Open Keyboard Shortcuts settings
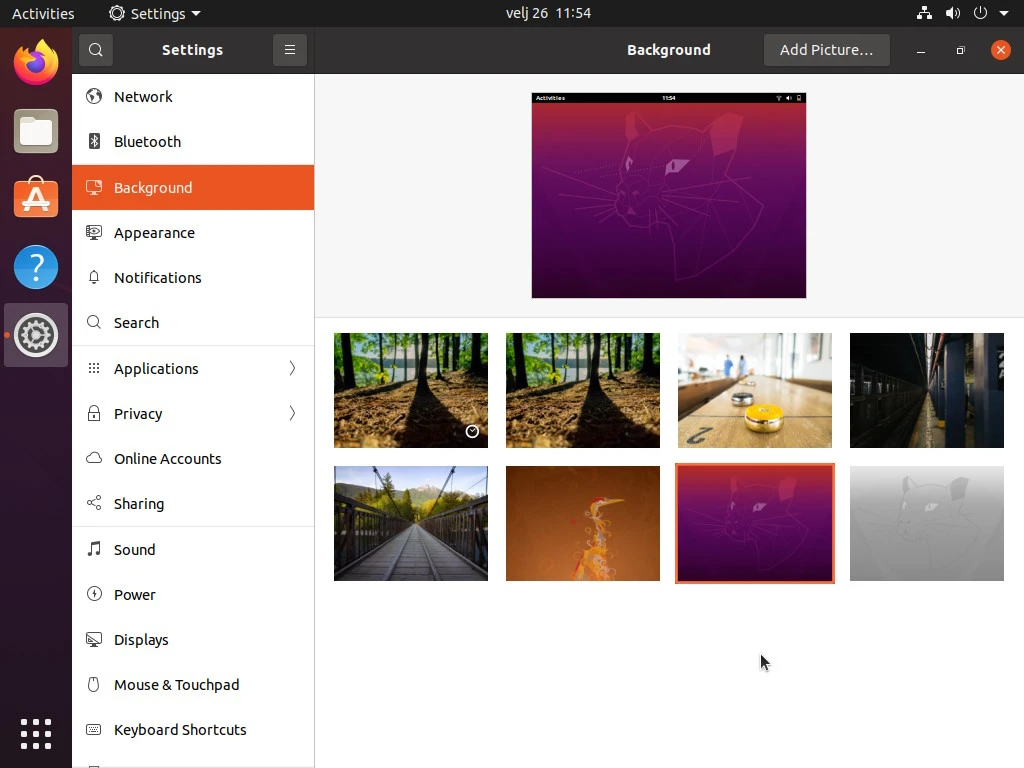This screenshot has width=1024, height=768. [180, 730]
